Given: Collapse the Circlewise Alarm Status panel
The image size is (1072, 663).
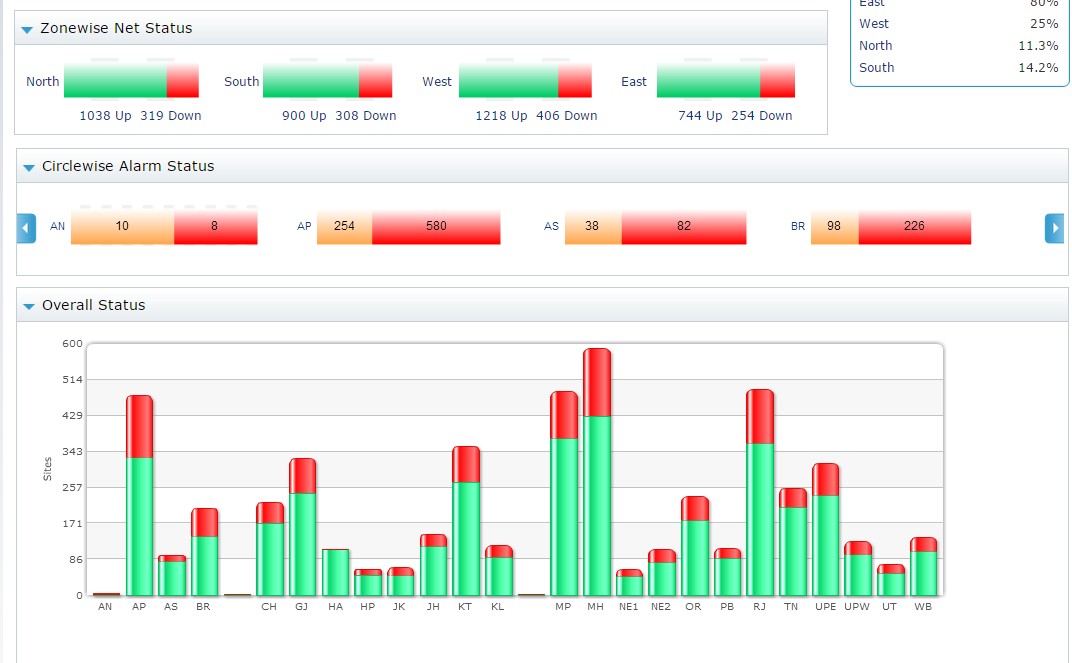Looking at the screenshot, I should point(27,167).
